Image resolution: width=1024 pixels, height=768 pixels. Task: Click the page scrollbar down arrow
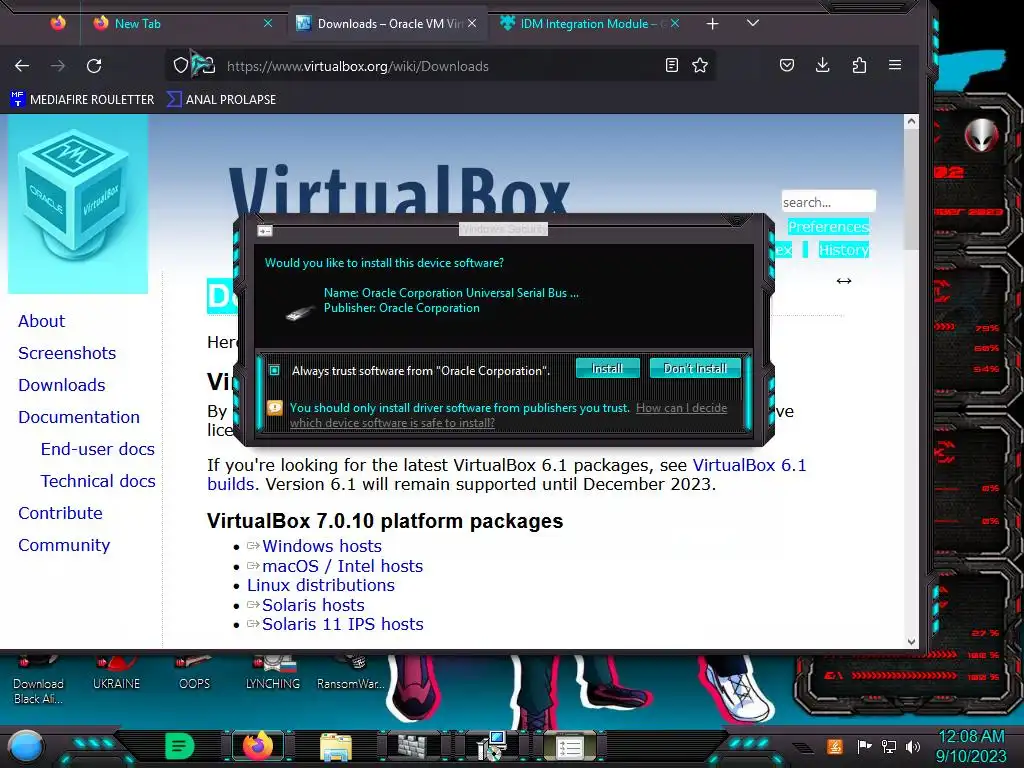pyautogui.click(x=912, y=641)
